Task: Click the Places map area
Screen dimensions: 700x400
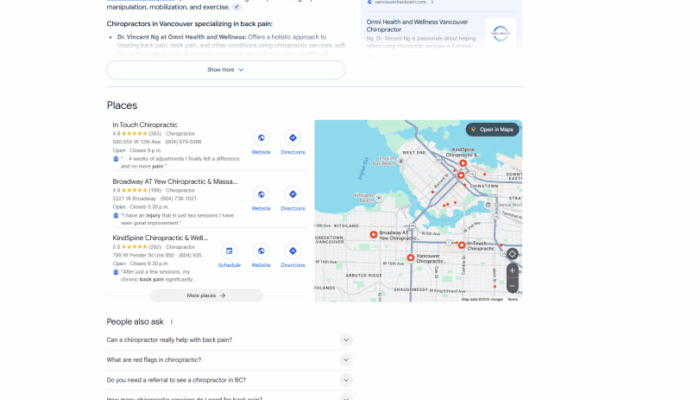Action: 418,211
